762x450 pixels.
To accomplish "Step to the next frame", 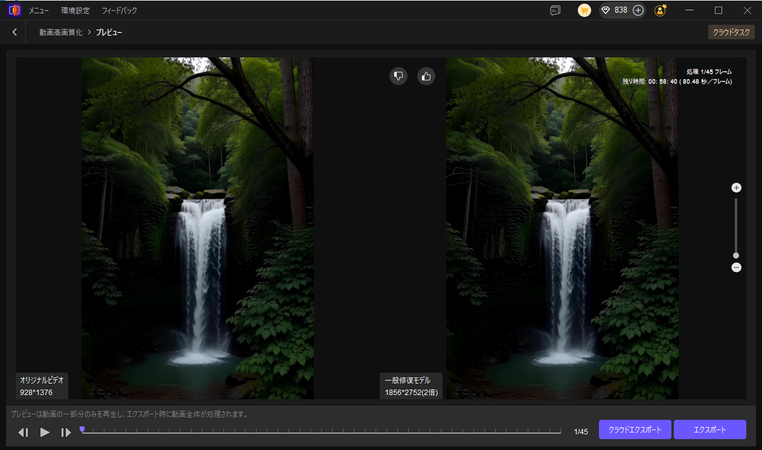I will point(66,432).
